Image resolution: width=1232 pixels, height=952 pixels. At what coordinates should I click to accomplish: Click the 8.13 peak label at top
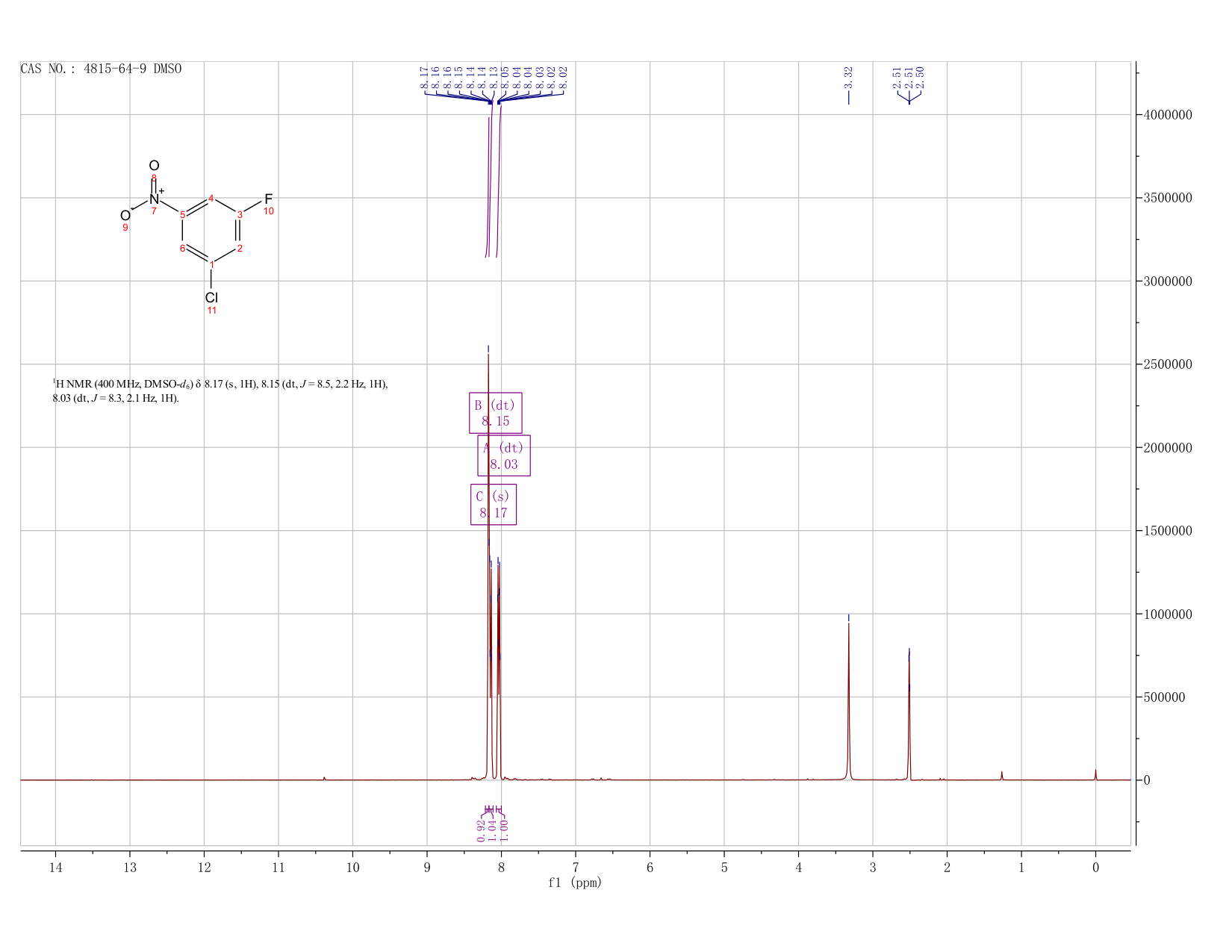click(x=494, y=77)
